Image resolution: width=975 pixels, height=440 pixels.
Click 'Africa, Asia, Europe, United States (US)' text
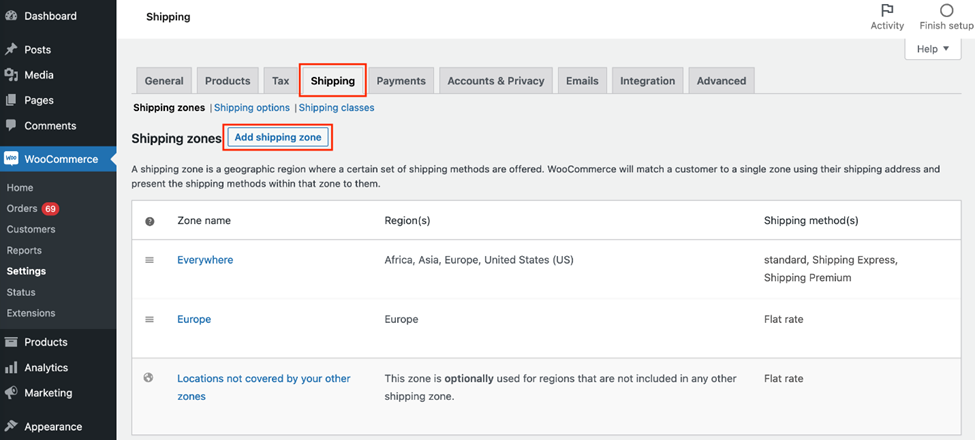[479, 260]
